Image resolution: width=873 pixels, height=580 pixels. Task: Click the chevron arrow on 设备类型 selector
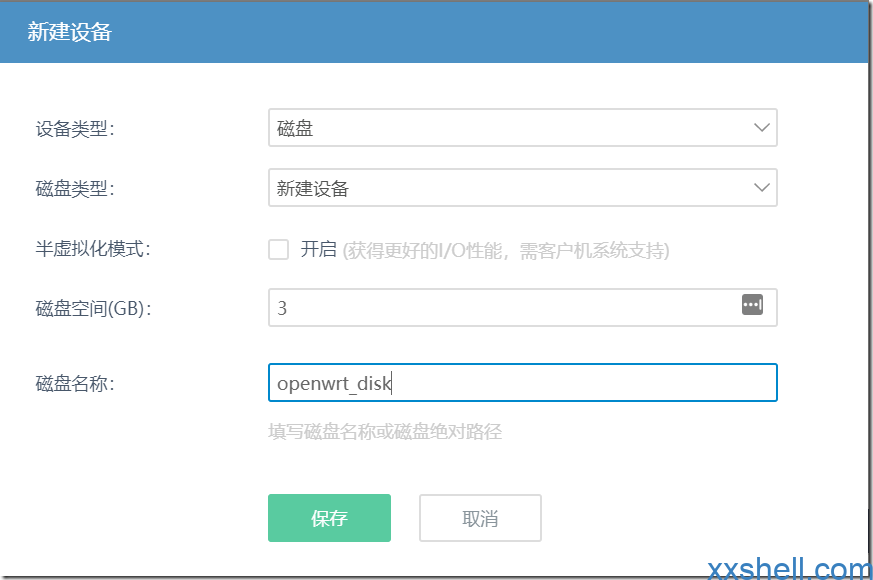[762, 127]
